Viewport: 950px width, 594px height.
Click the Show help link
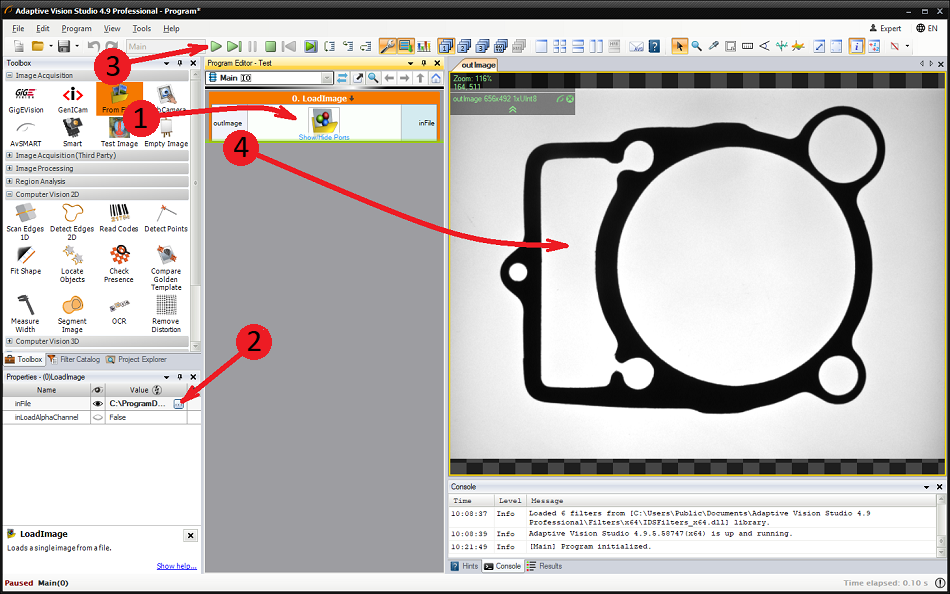point(176,566)
